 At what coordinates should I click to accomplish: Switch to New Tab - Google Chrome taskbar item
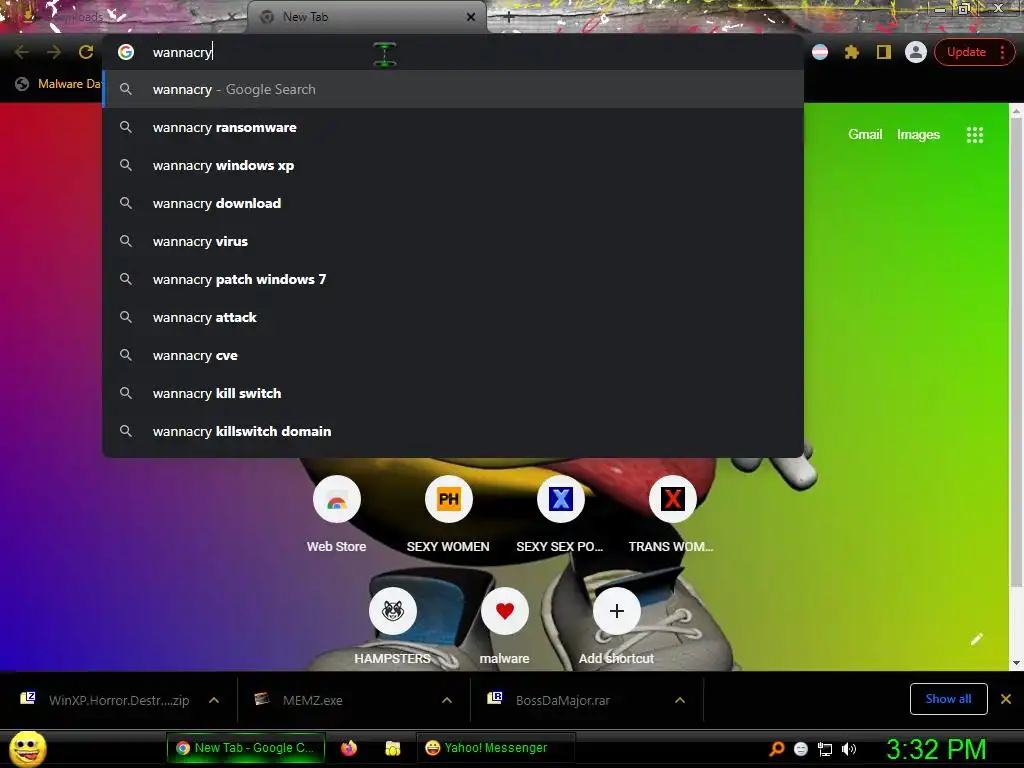point(246,748)
